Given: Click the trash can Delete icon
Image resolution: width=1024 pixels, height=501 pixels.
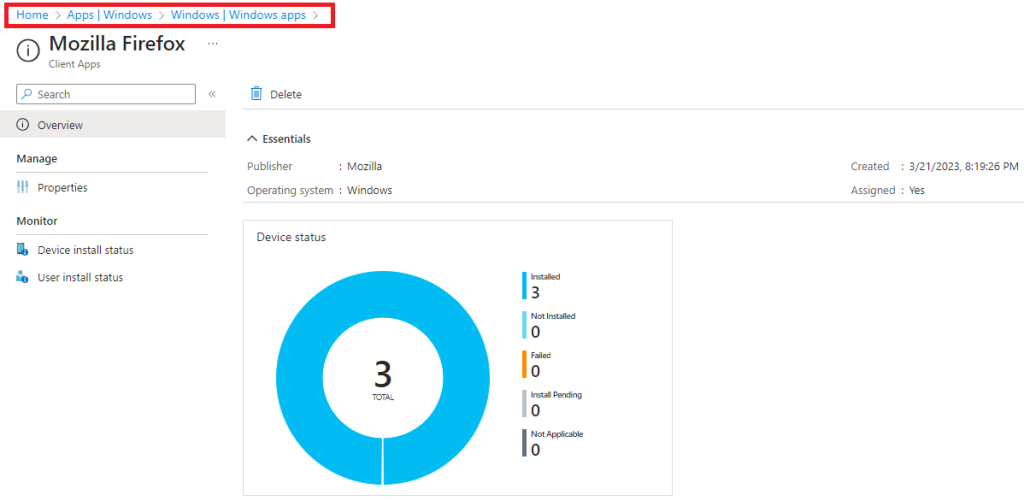Looking at the screenshot, I should [x=257, y=94].
